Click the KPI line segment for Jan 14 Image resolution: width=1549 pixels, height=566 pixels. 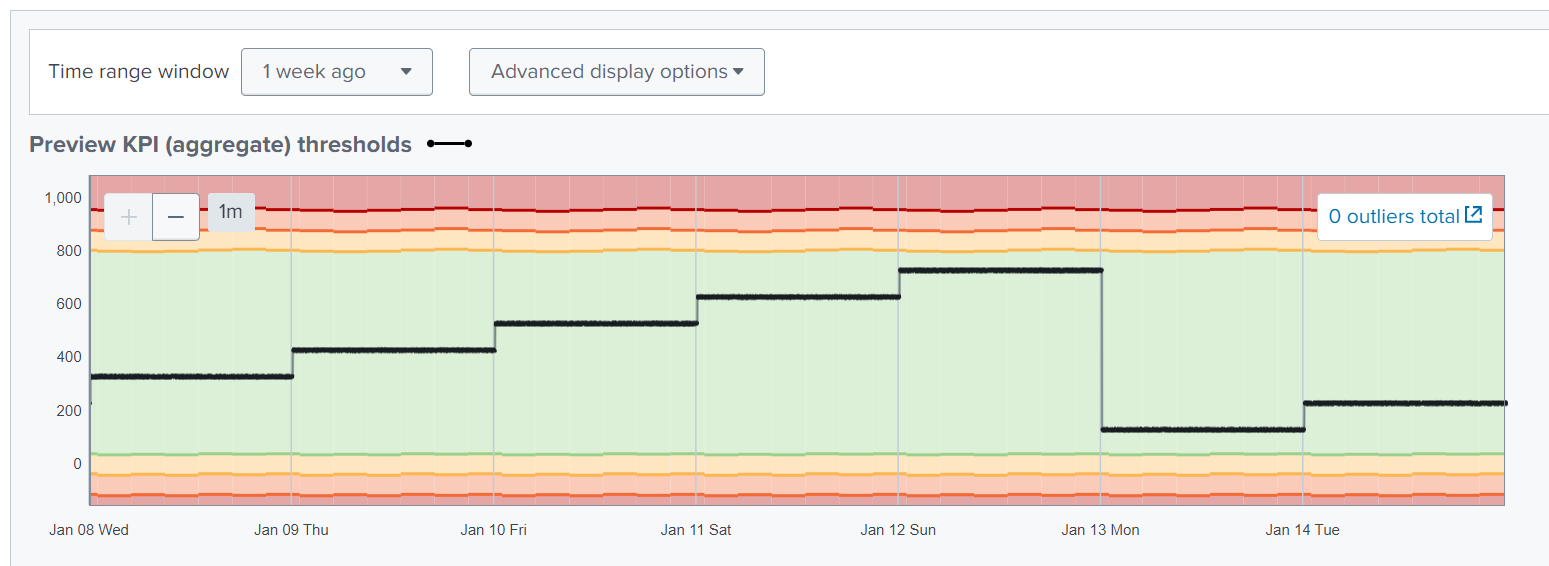1400,403
